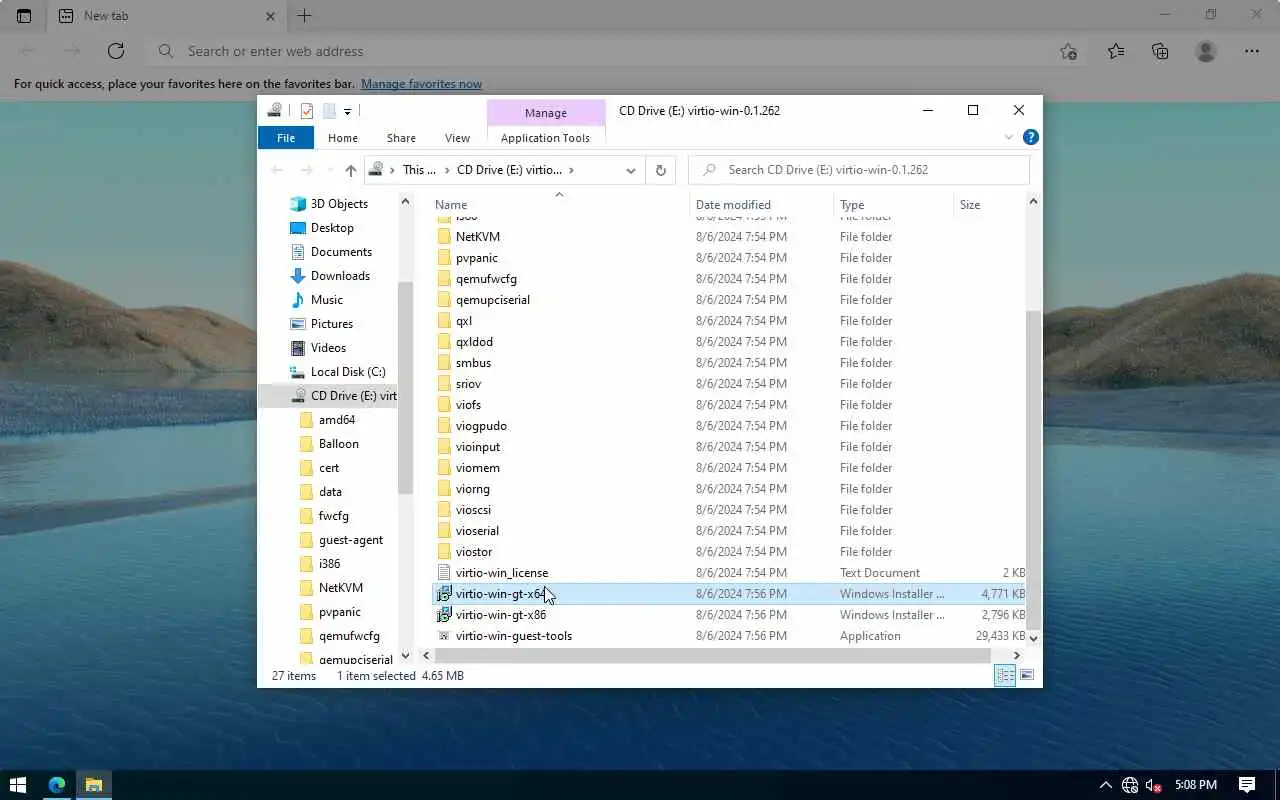Click navigation pane scrollbar down arrow
This screenshot has width=1280, height=800.
405,656
